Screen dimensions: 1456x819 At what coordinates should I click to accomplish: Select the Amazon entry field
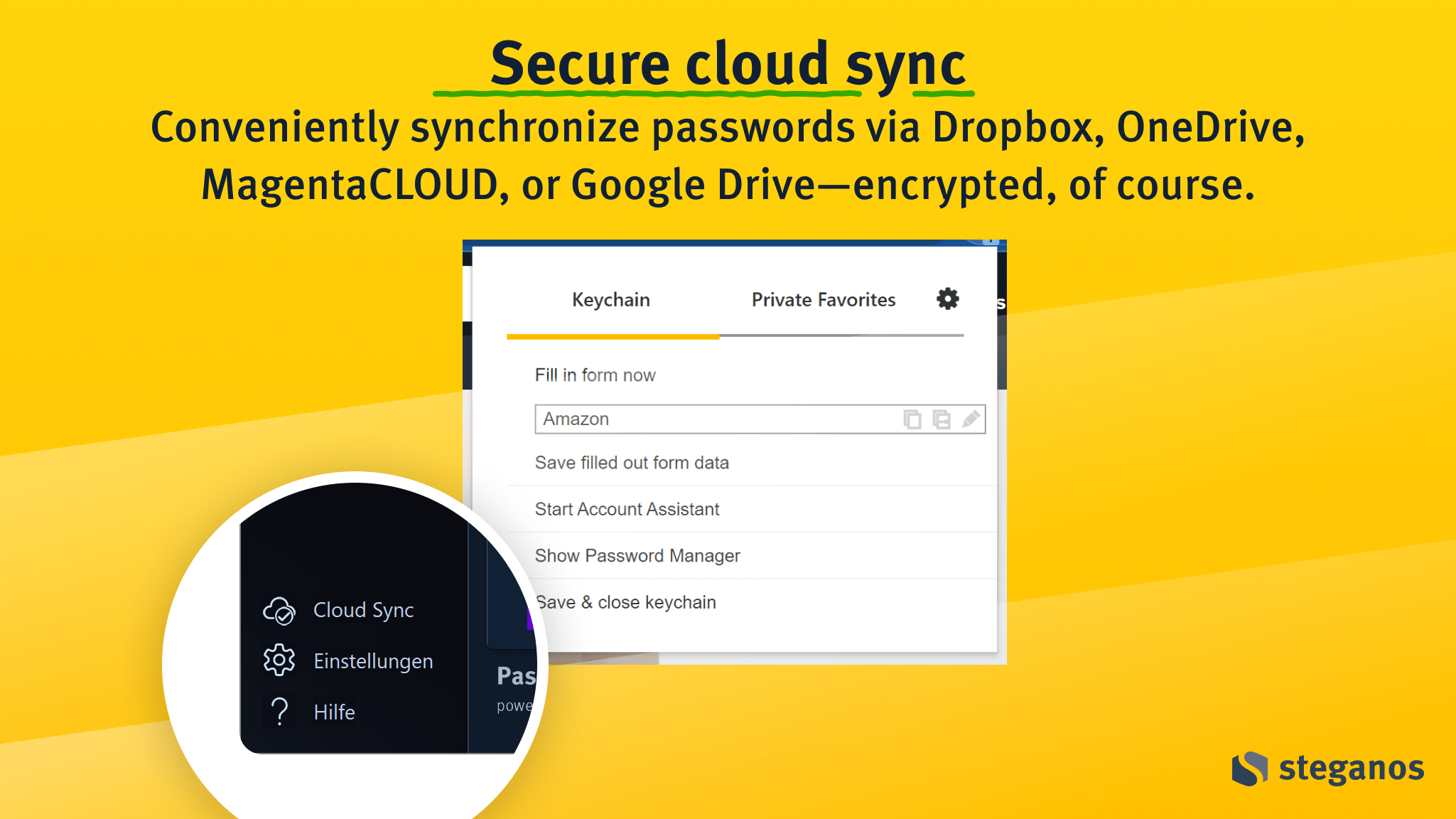pyautogui.click(x=711, y=419)
